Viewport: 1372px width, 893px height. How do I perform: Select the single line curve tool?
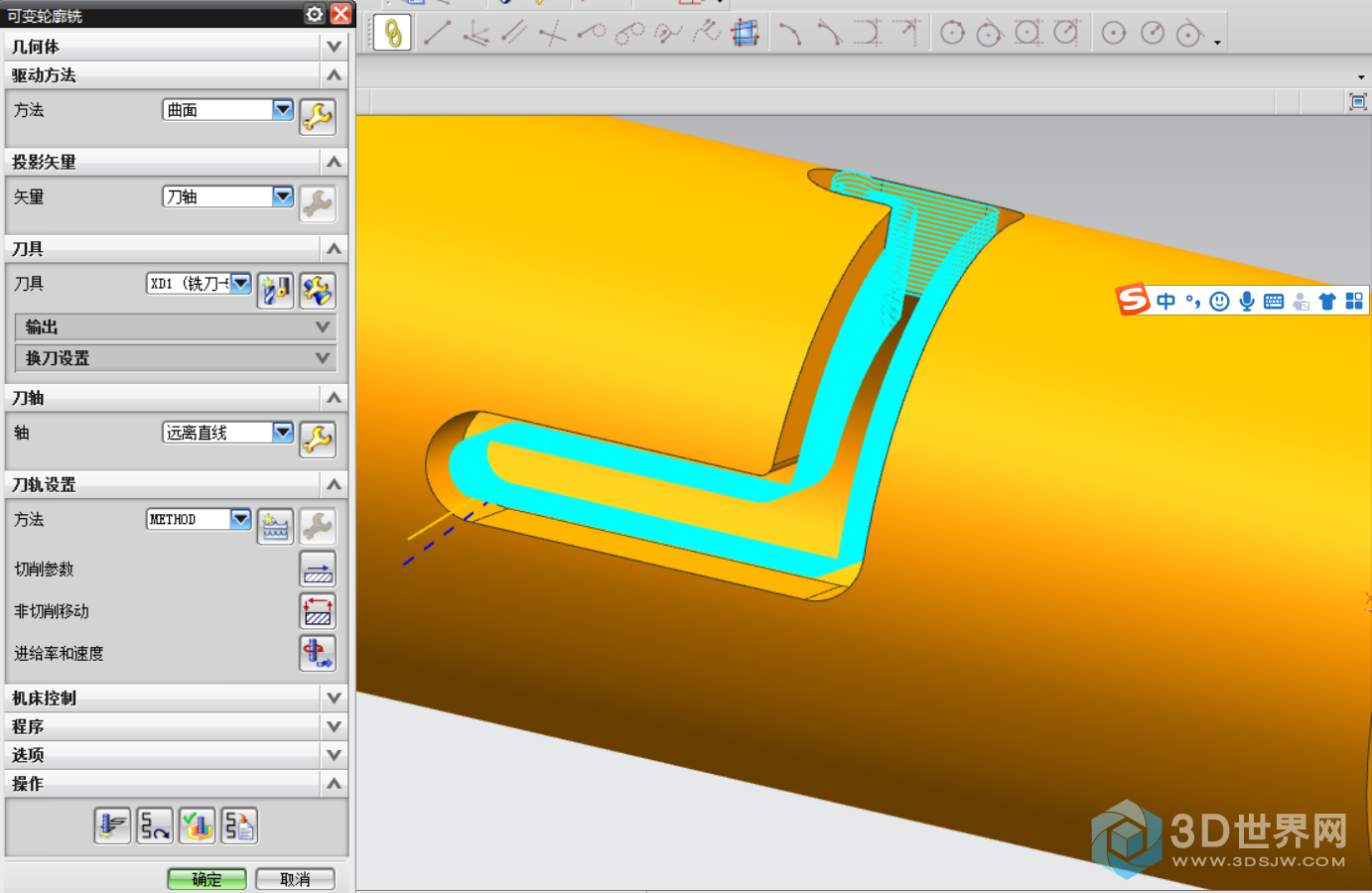tap(438, 33)
